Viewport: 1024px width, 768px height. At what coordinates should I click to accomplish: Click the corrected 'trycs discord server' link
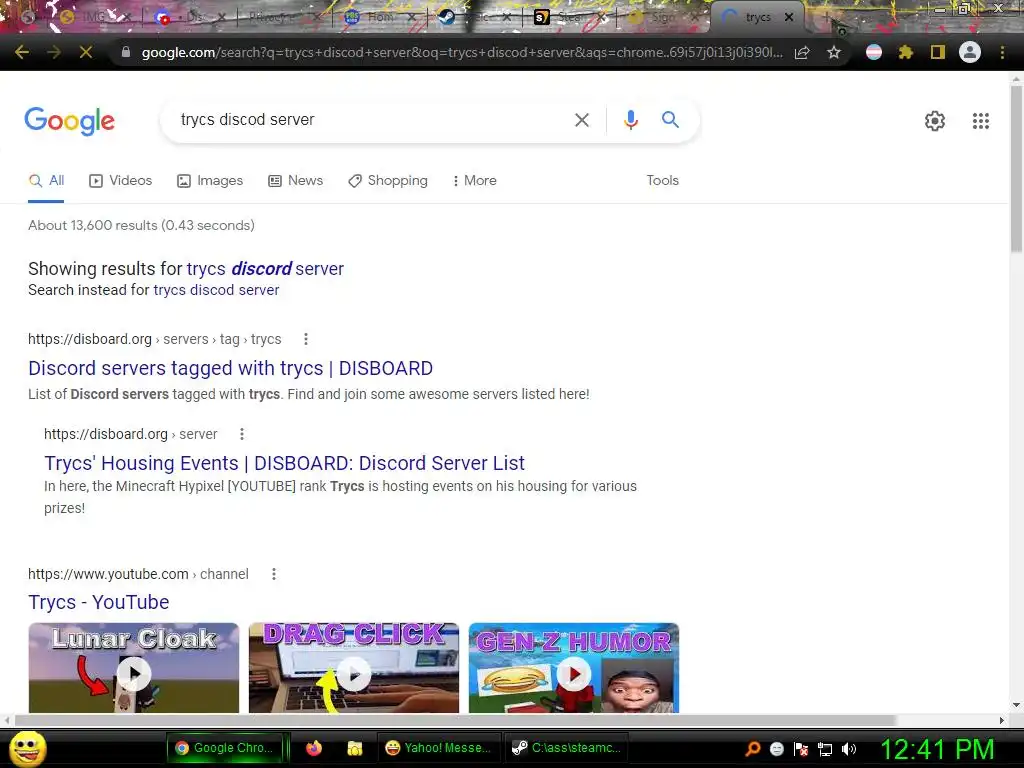[x=265, y=268]
